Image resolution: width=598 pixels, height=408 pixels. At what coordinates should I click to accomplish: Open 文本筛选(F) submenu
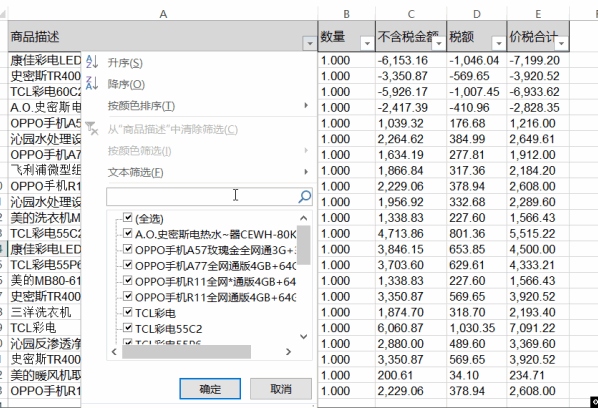point(135,172)
